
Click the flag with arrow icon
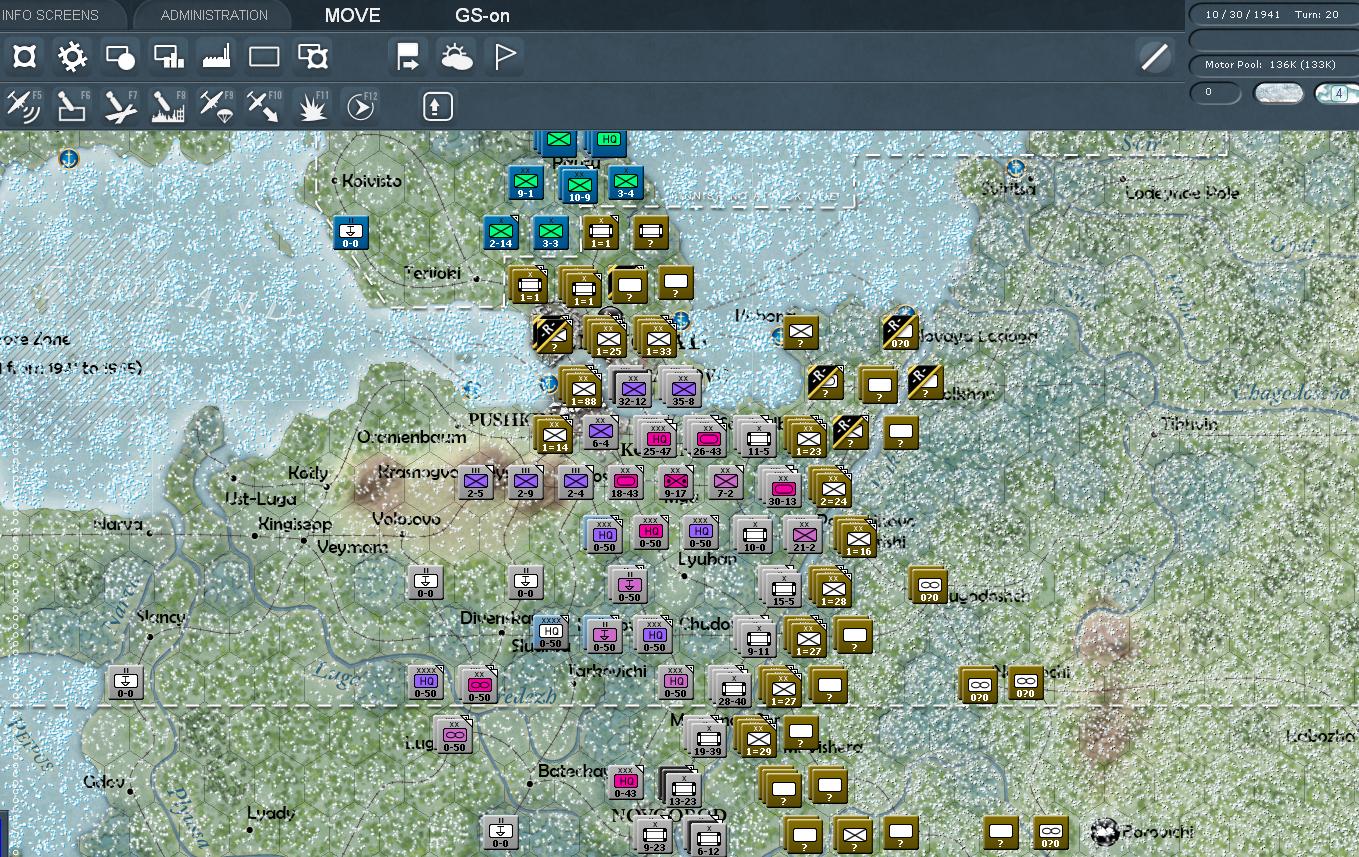(x=408, y=57)
